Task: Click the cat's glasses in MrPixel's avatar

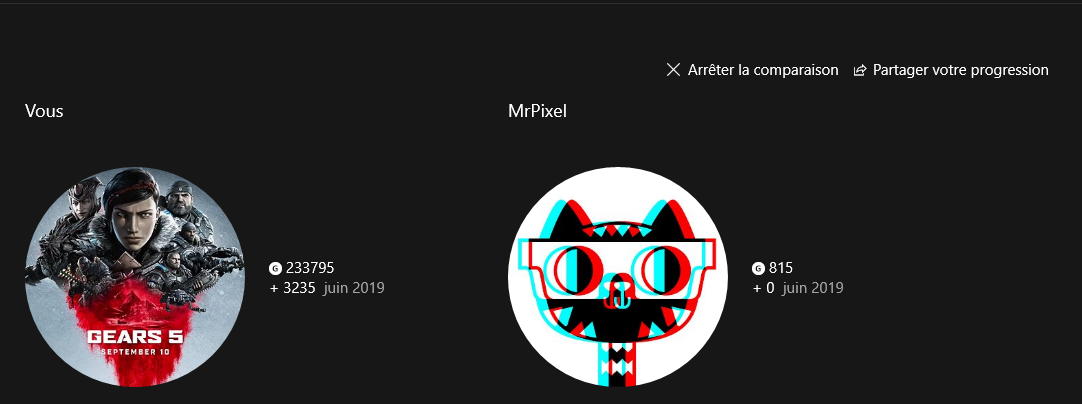Action: click(x=618, y=264)
